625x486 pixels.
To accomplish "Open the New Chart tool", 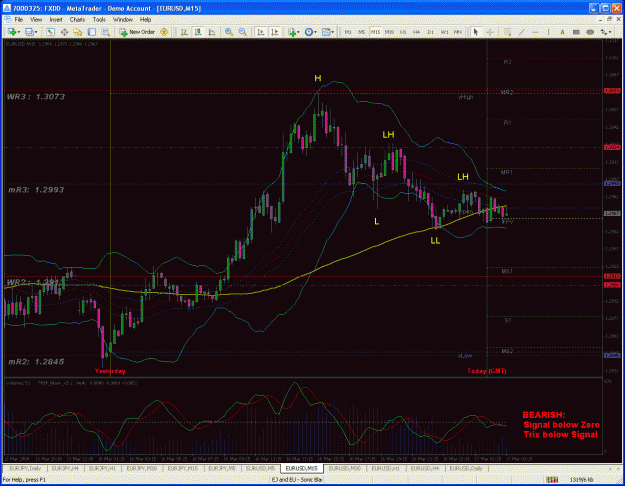I will click(x=12, y=32).
